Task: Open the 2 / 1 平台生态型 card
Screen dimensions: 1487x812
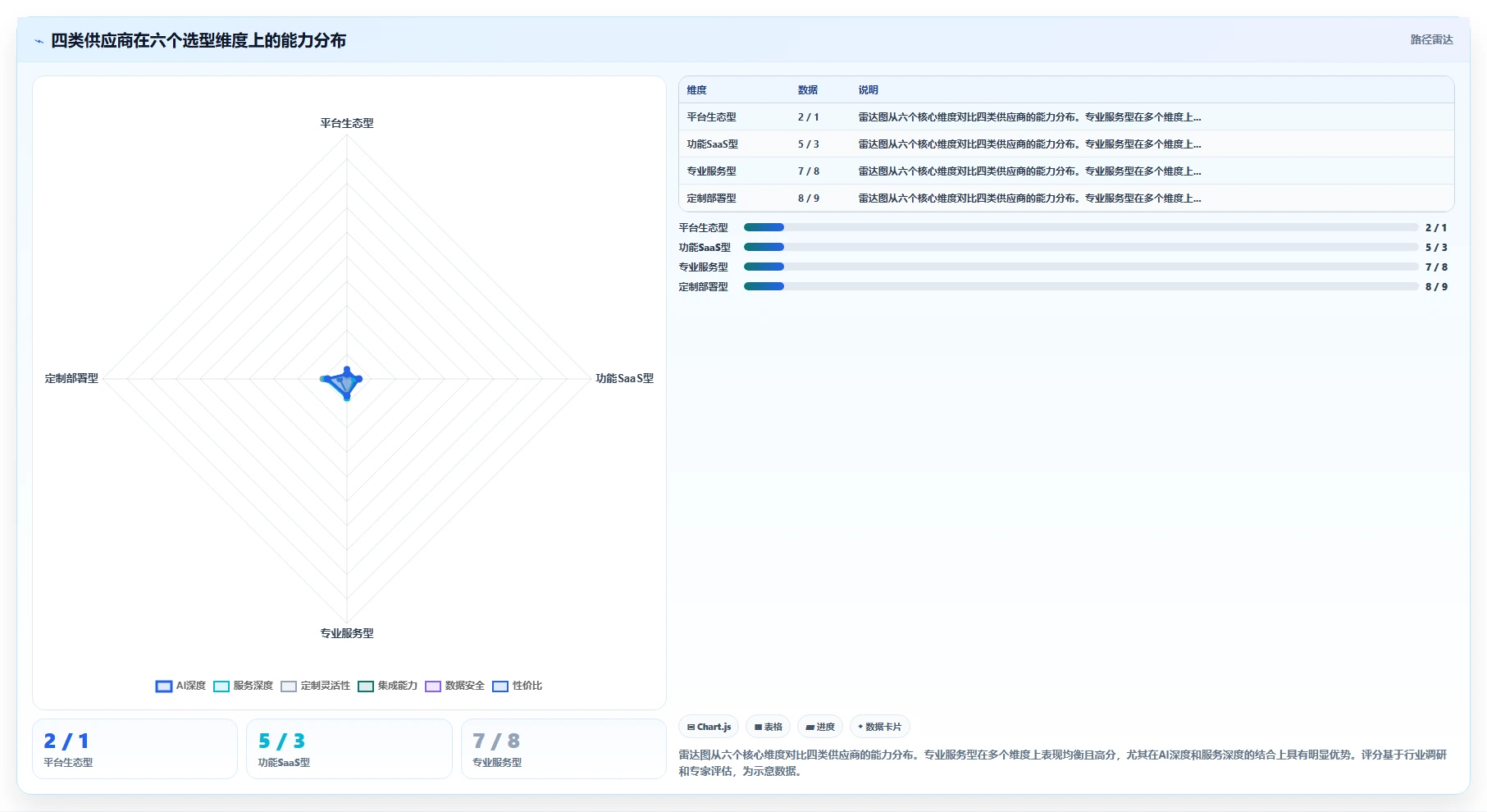Action: tap(135, 749)
